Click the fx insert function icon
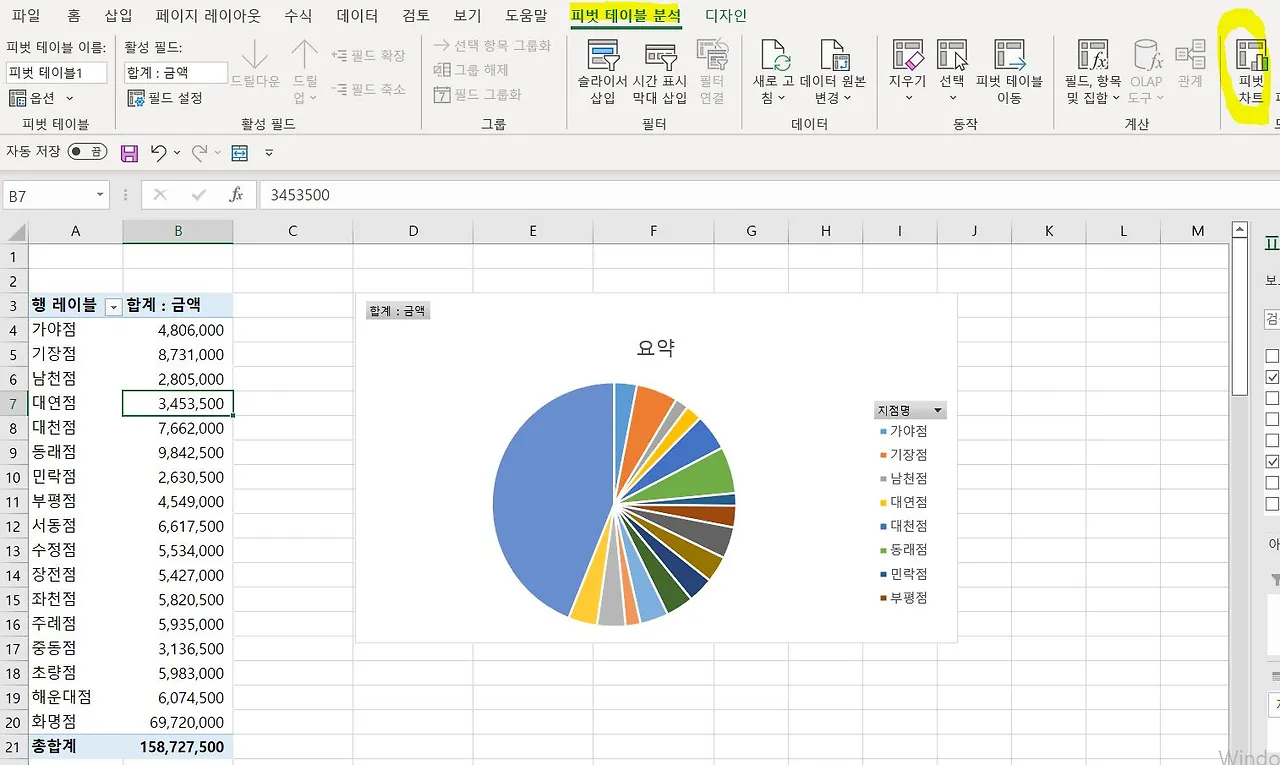 [x=236, y=195]
